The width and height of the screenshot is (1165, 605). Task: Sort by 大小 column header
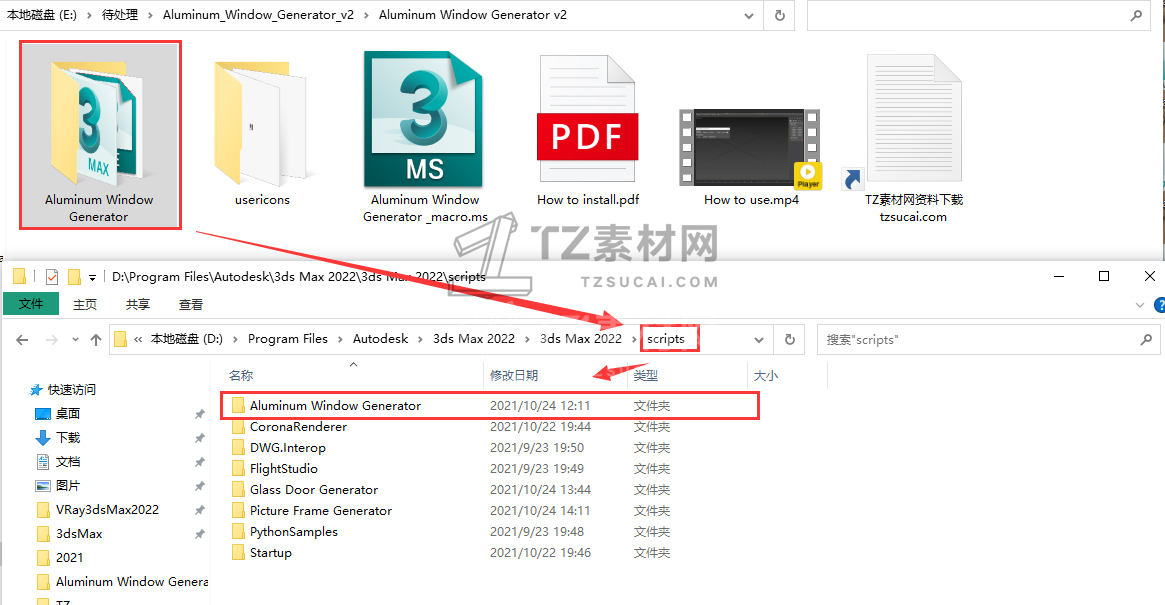tap(765, 376)
